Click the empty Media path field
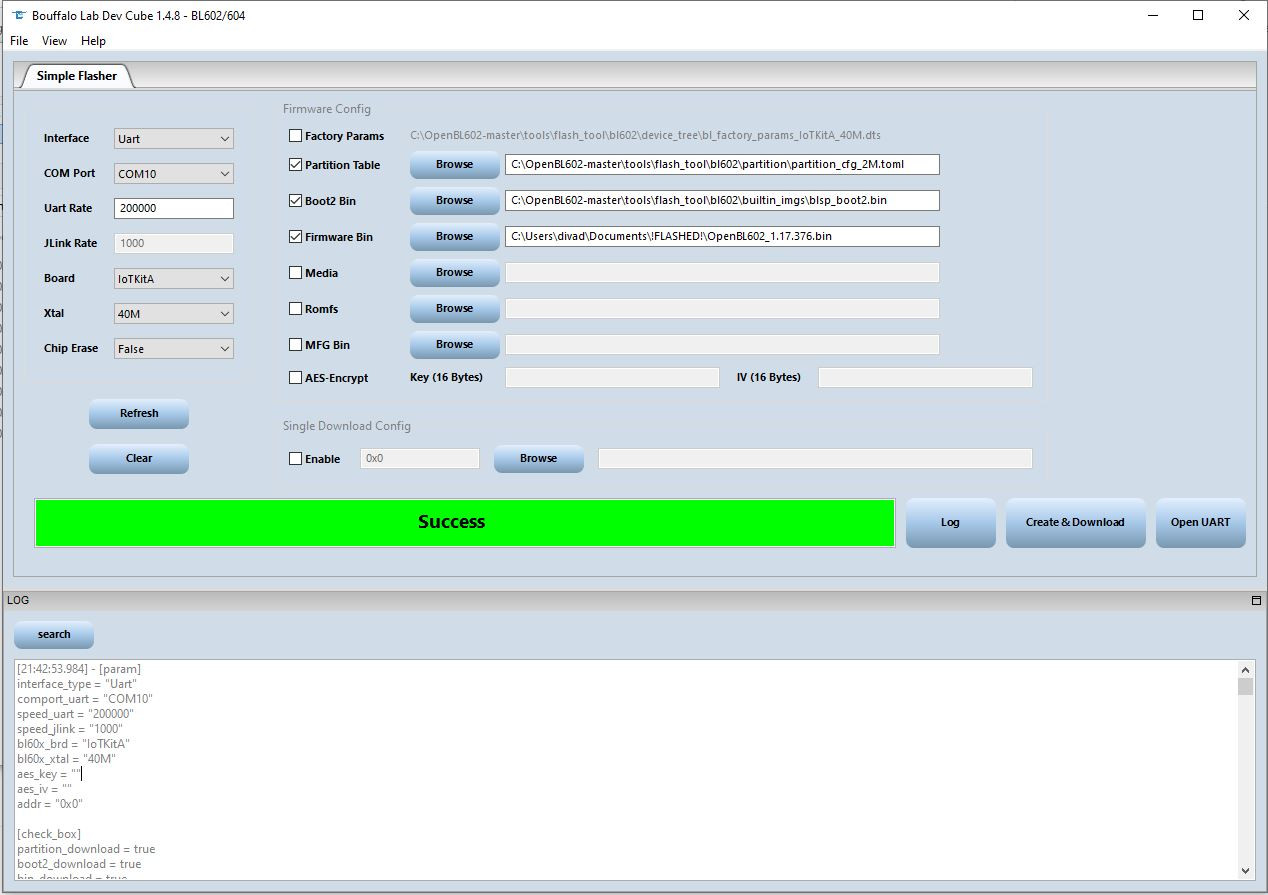The image size is (1268, 895). (x=722, y=272)
